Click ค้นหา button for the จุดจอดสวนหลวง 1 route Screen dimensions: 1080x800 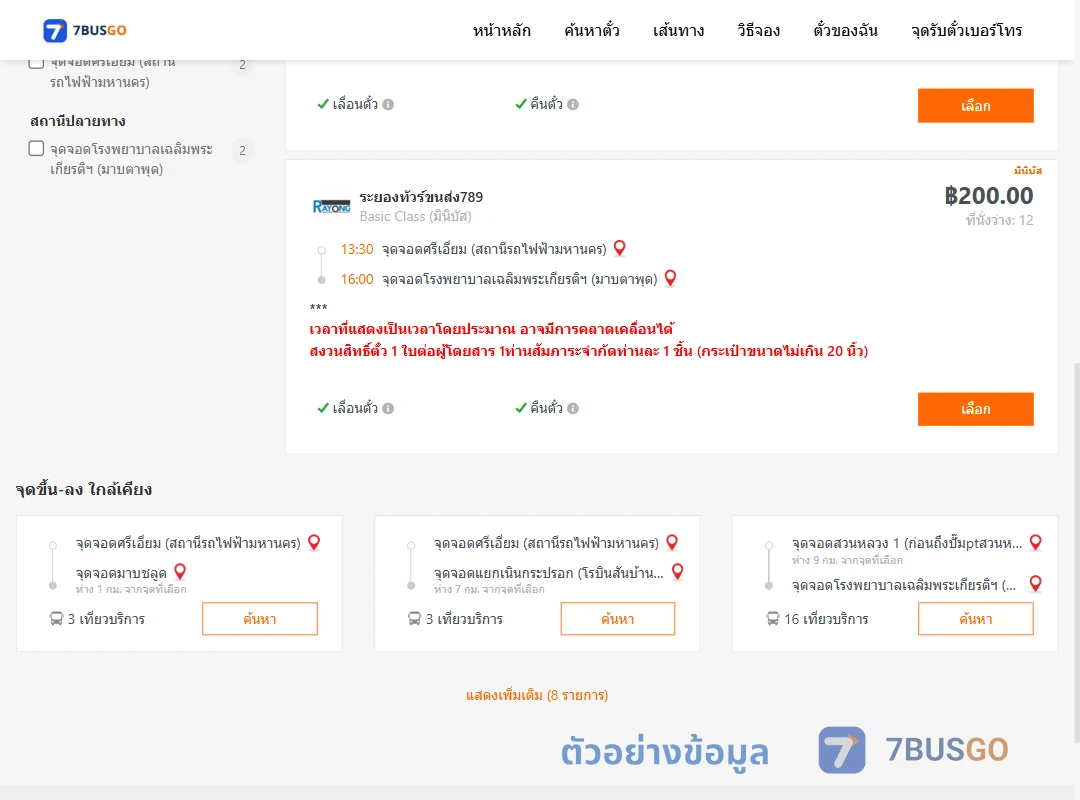975,619
